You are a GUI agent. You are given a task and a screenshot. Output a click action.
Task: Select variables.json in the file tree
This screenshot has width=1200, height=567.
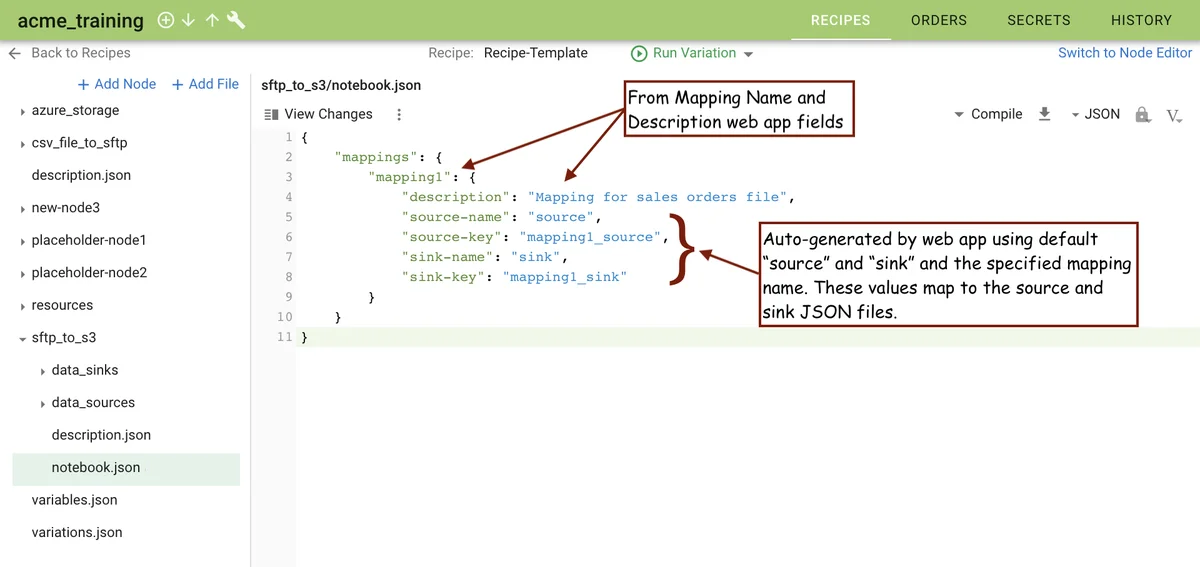click(x=74, y=500)
